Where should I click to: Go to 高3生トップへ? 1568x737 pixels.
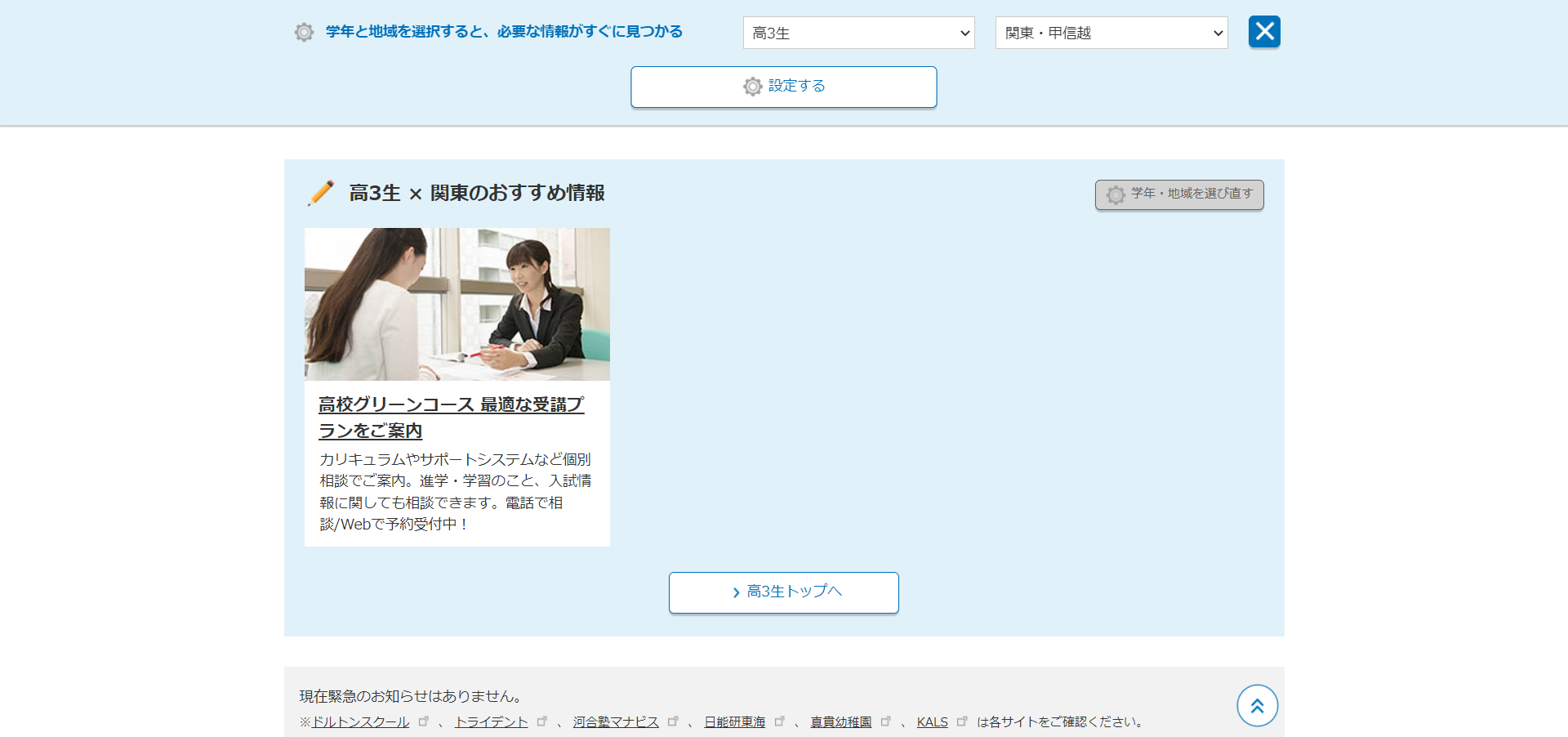click(x=783, y=592)
